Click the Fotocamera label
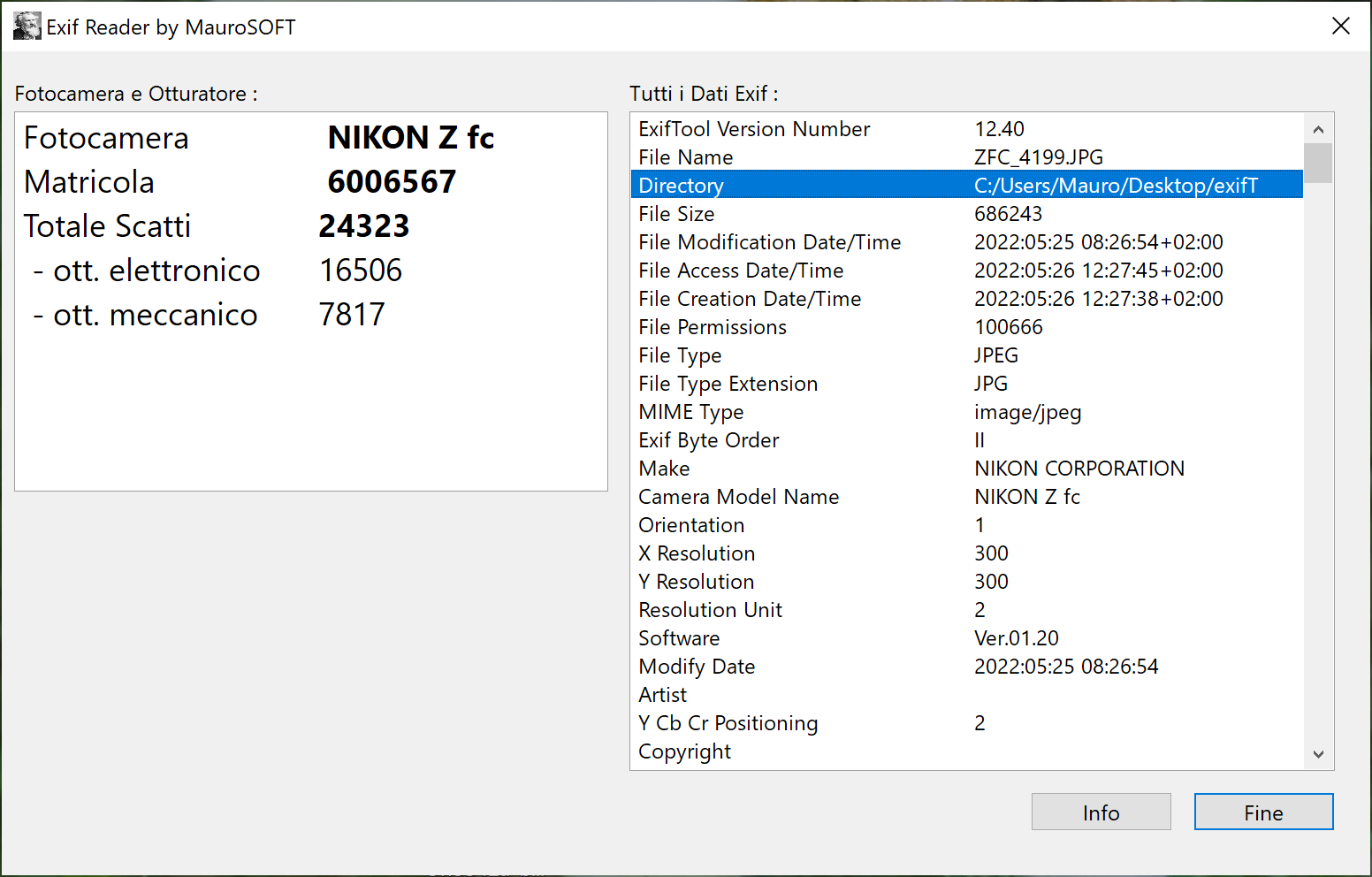 [106, 138]
